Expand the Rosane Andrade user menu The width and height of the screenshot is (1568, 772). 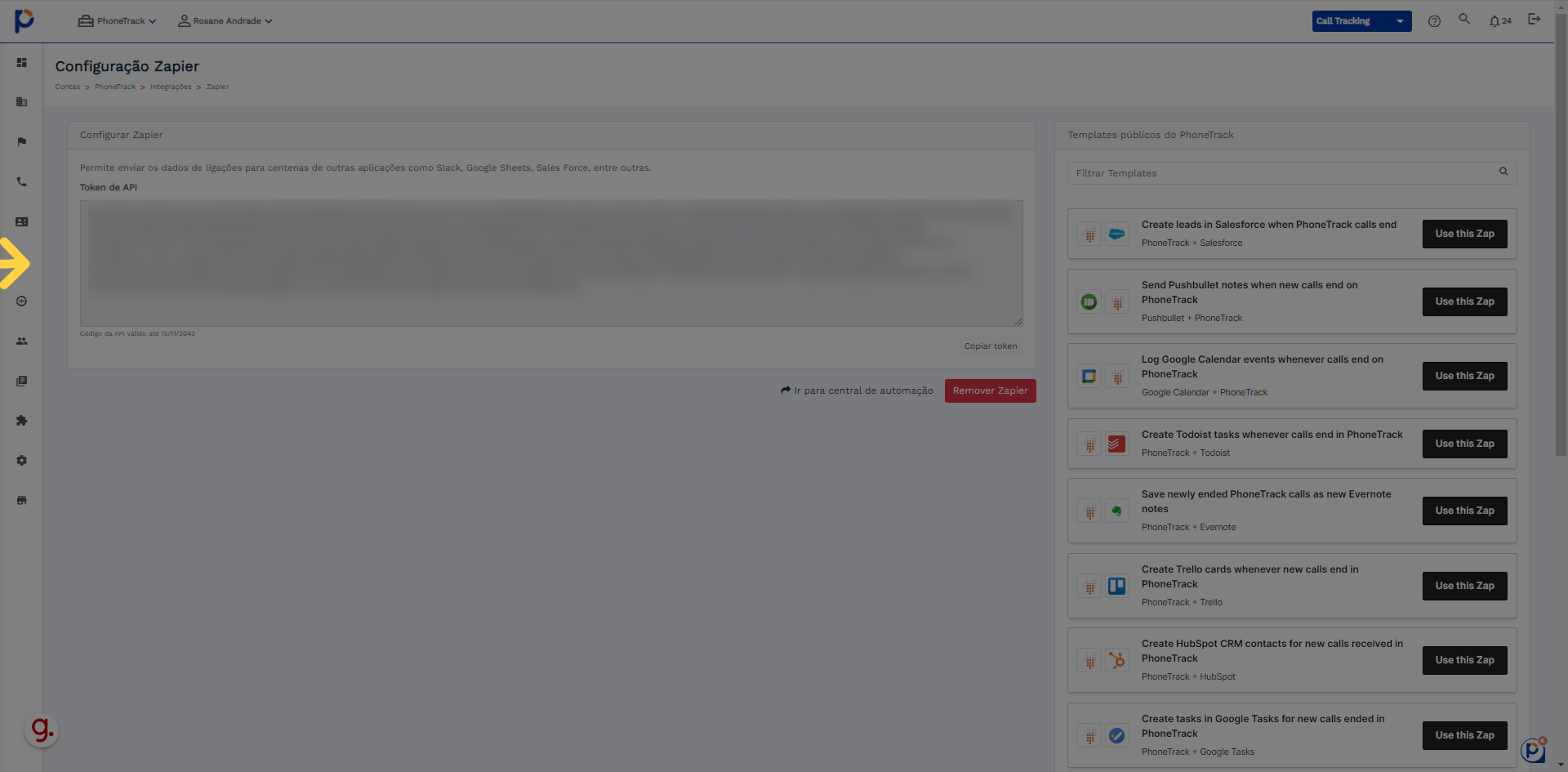(x=225, y=21)
